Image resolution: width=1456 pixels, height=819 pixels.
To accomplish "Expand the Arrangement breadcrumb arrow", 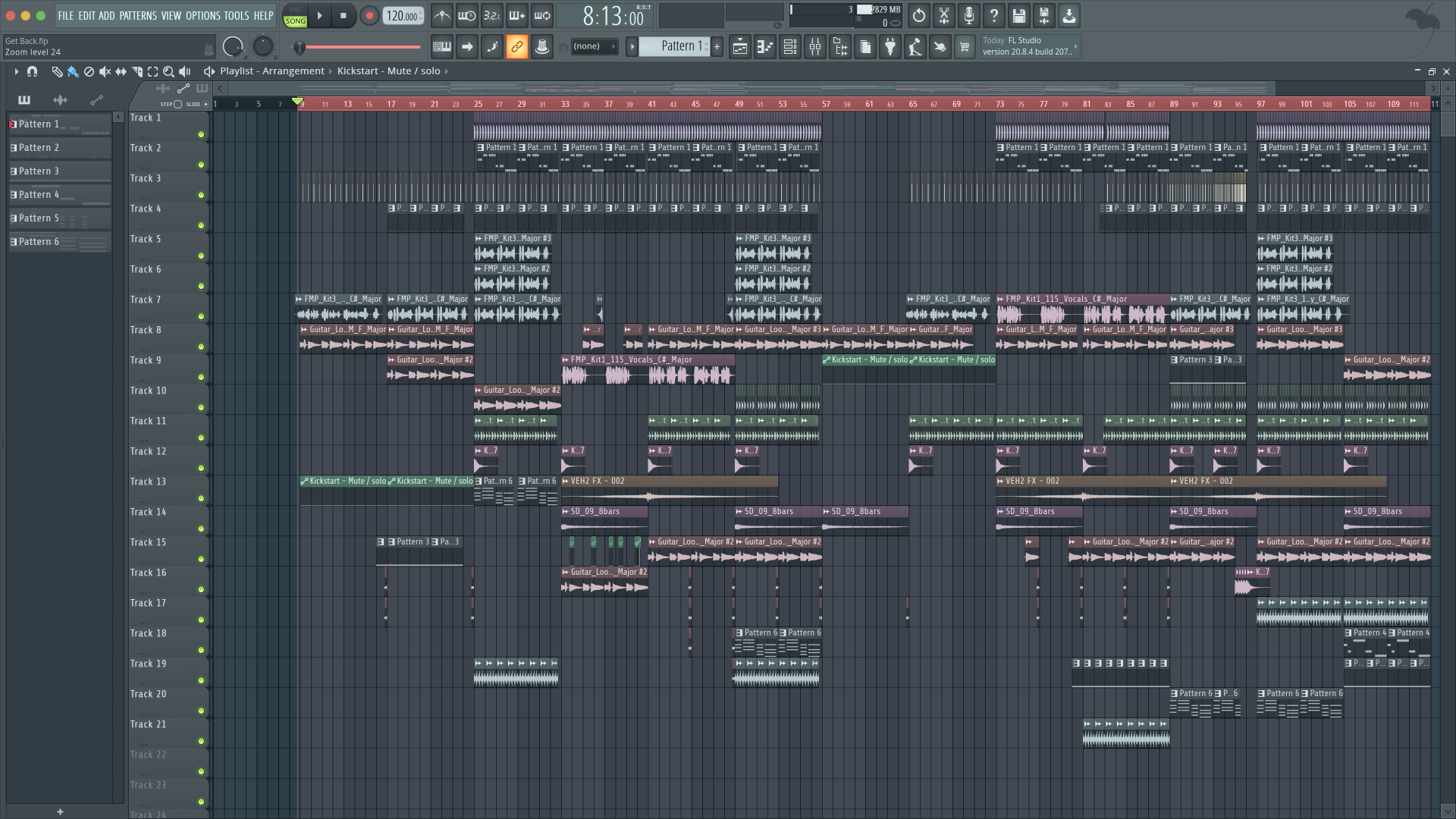I will click(x=331, y=71).
